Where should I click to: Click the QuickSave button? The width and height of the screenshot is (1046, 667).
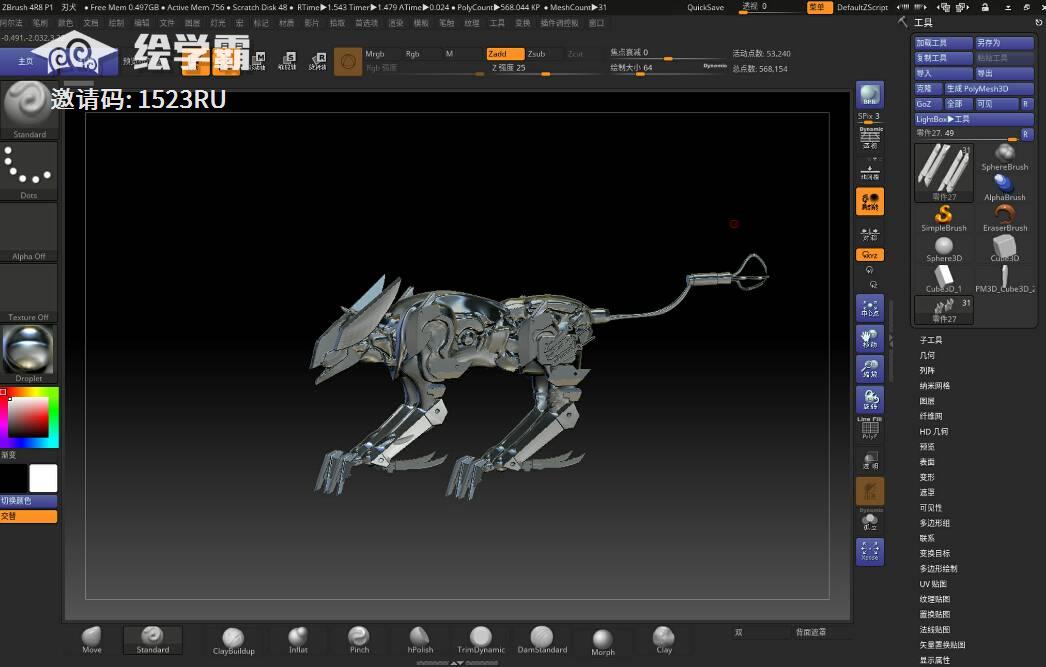tap(705, 7)
